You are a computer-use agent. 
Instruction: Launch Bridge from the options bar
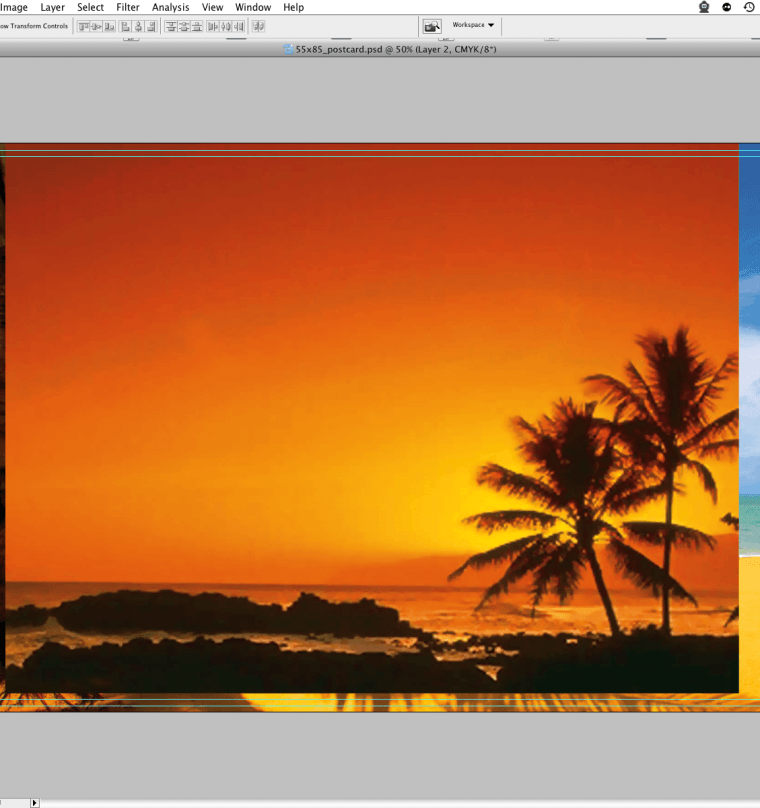[432, 26]
